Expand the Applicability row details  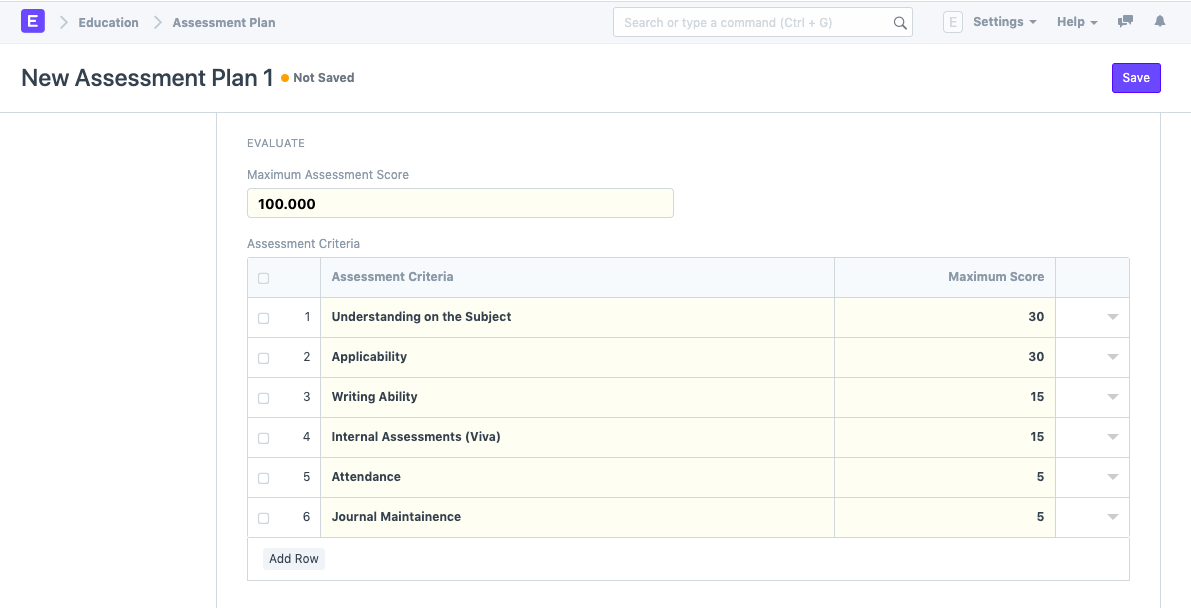(x=1112, y=357)
